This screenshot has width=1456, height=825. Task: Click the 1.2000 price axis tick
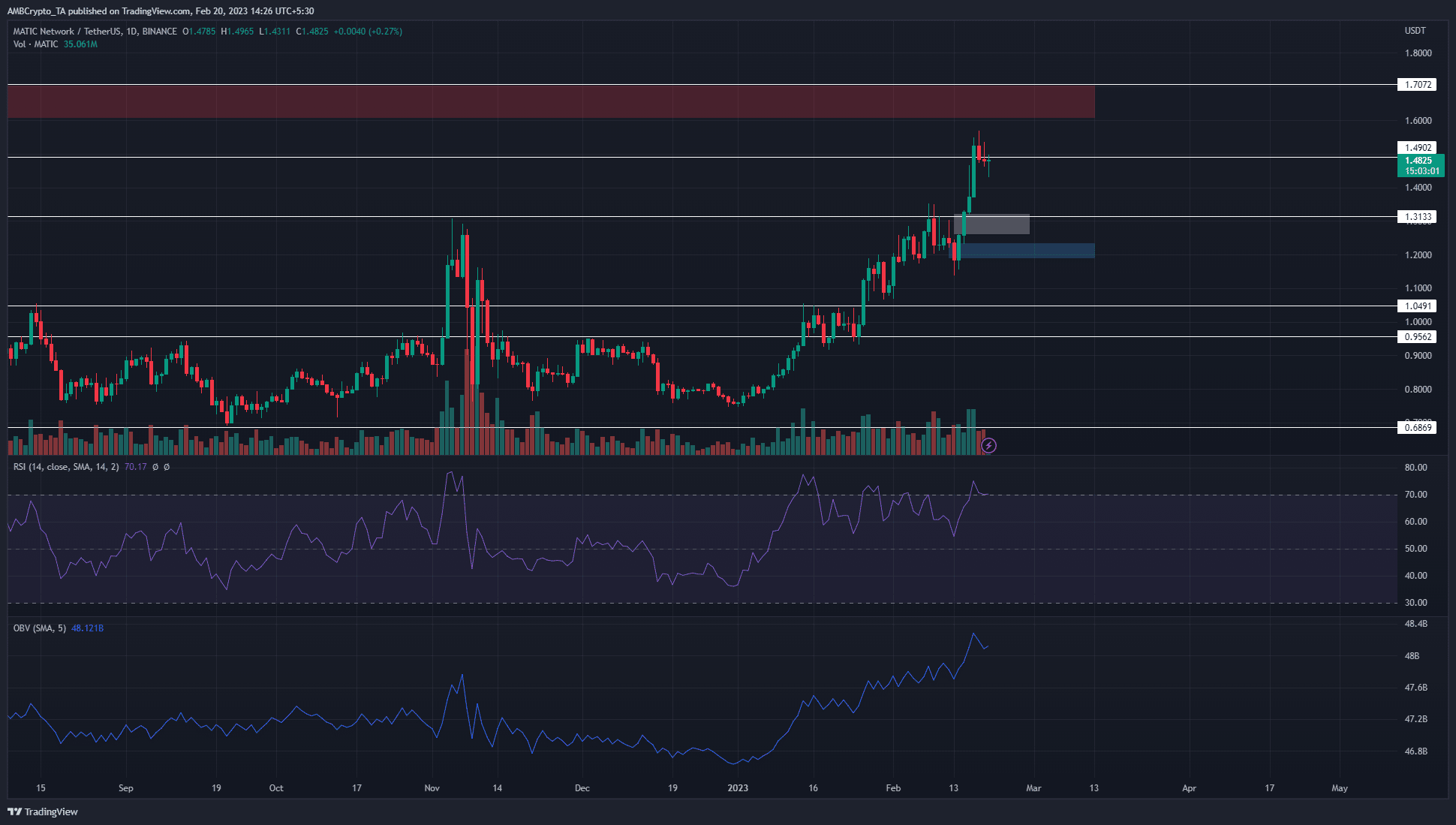pyautogui.click(x=1418, y=255)
